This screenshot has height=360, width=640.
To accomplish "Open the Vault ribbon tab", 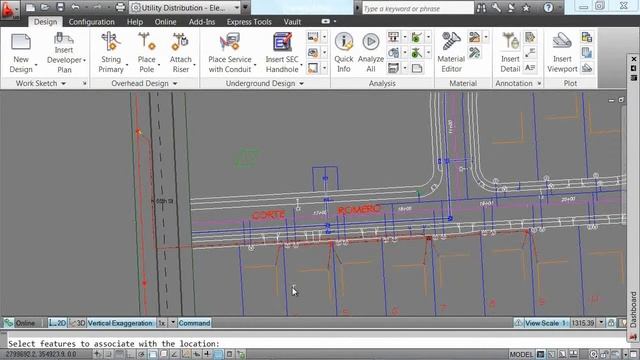I will (292, 22).
